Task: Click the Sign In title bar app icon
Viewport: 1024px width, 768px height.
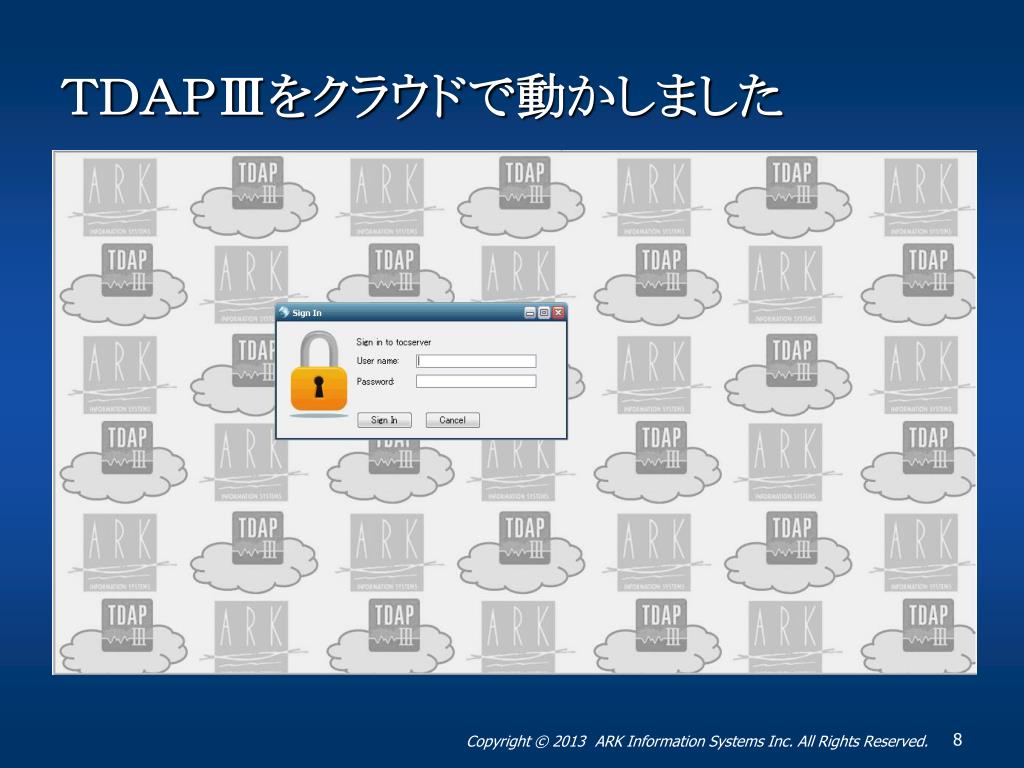Action: point(283,312)
